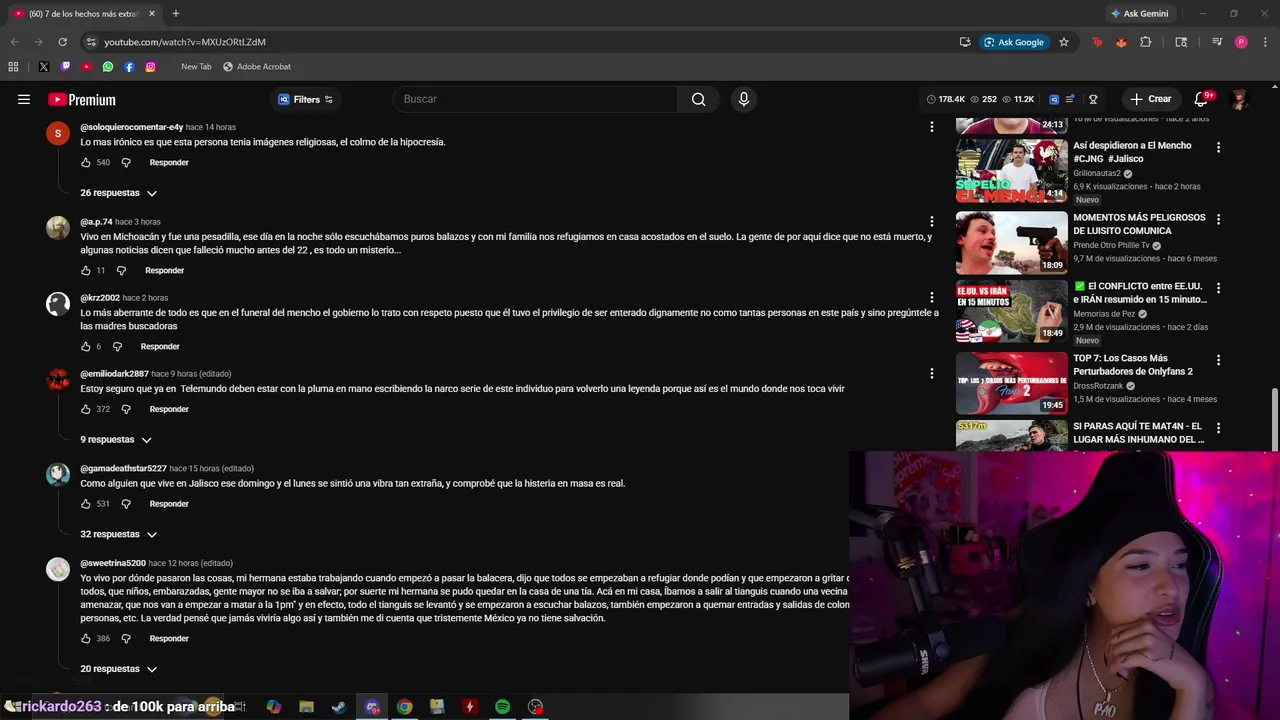This screenshot has height=720, width=1280.
Task: Open the Filters dropdown
Action: pos(305,99)
